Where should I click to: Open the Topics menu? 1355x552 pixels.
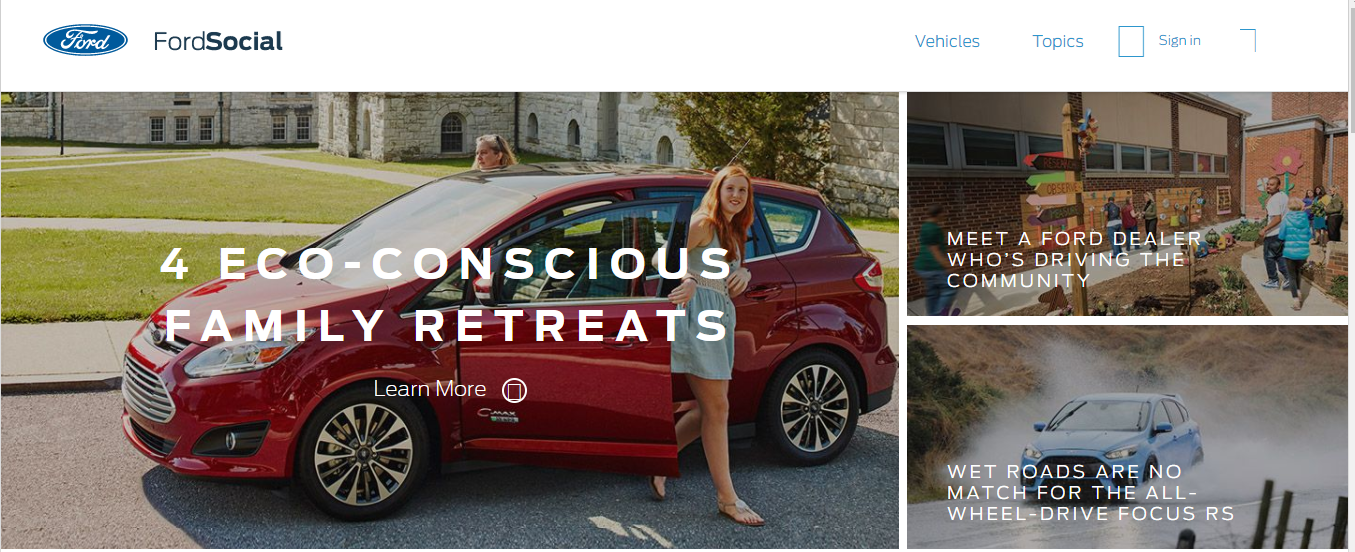tap(1058, 41)
